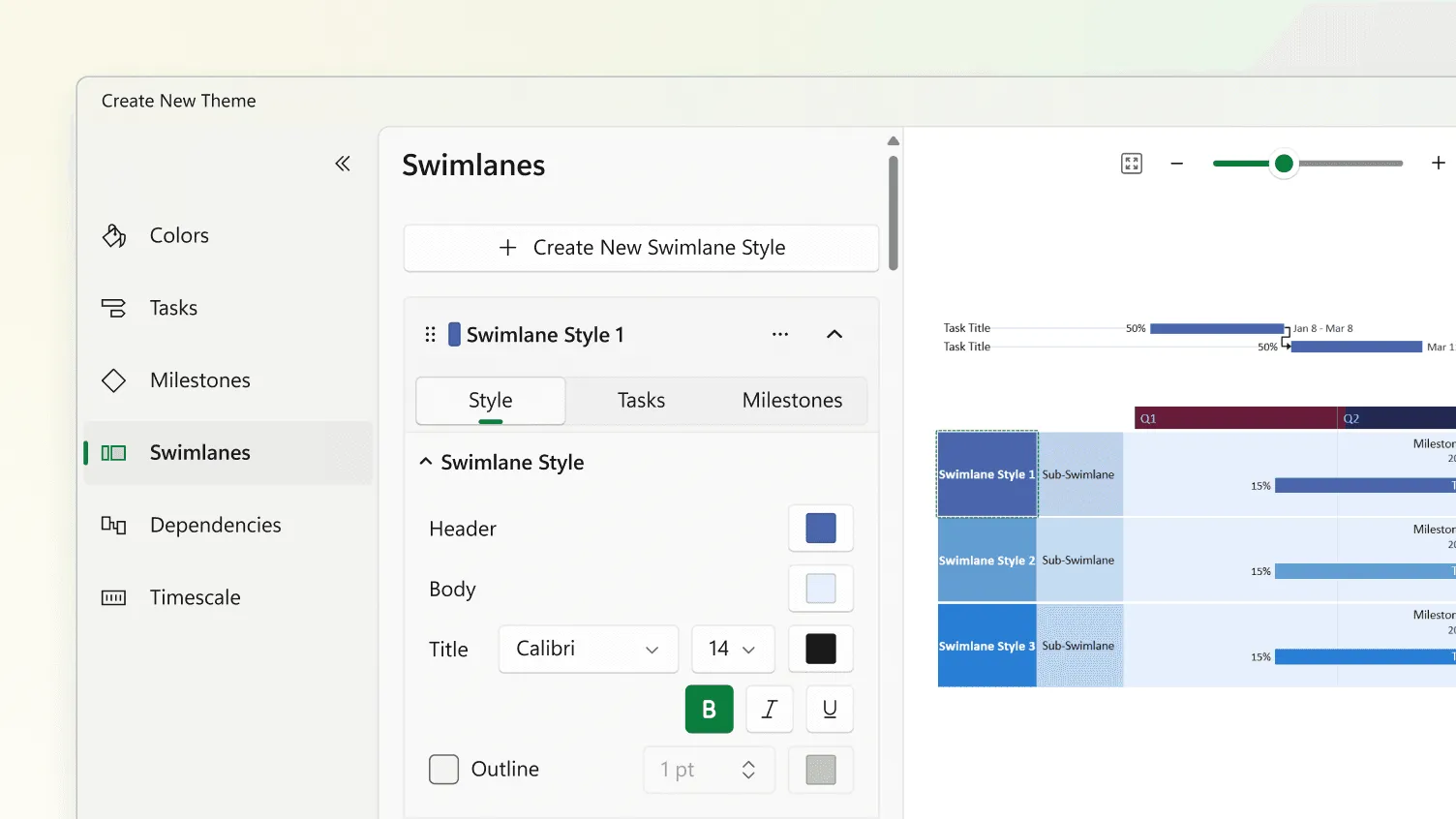The width and height of the screenshot is (1456, 819).
Task: Click the Swimlanes panel scrollbar
Action: pyautogui.click(x=894, y=214)
